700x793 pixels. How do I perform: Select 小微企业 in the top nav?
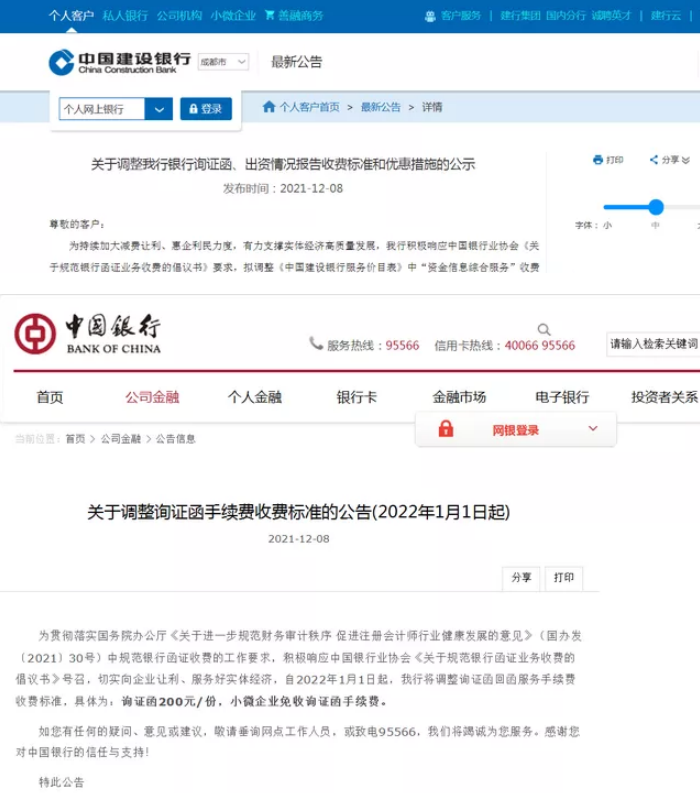[x=233, y=16]
